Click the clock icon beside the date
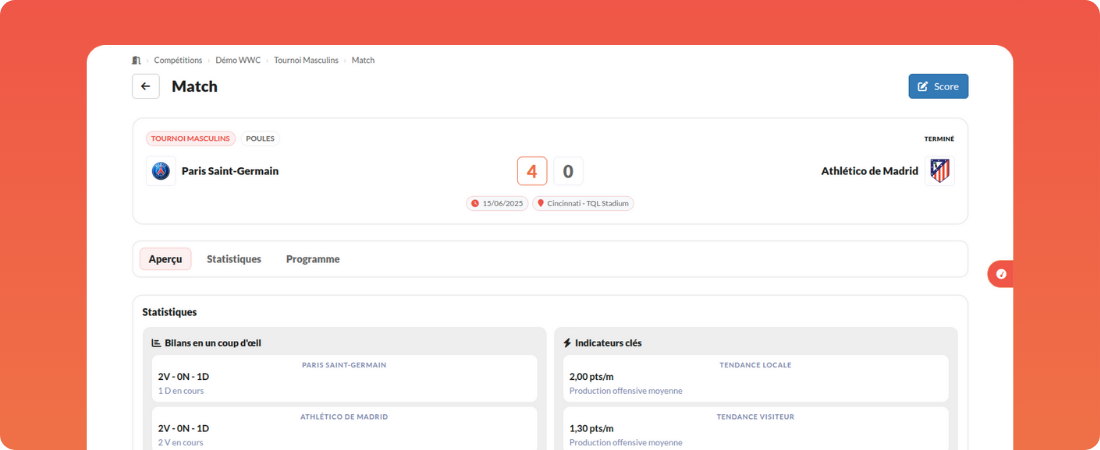 [x=475, y=204]
